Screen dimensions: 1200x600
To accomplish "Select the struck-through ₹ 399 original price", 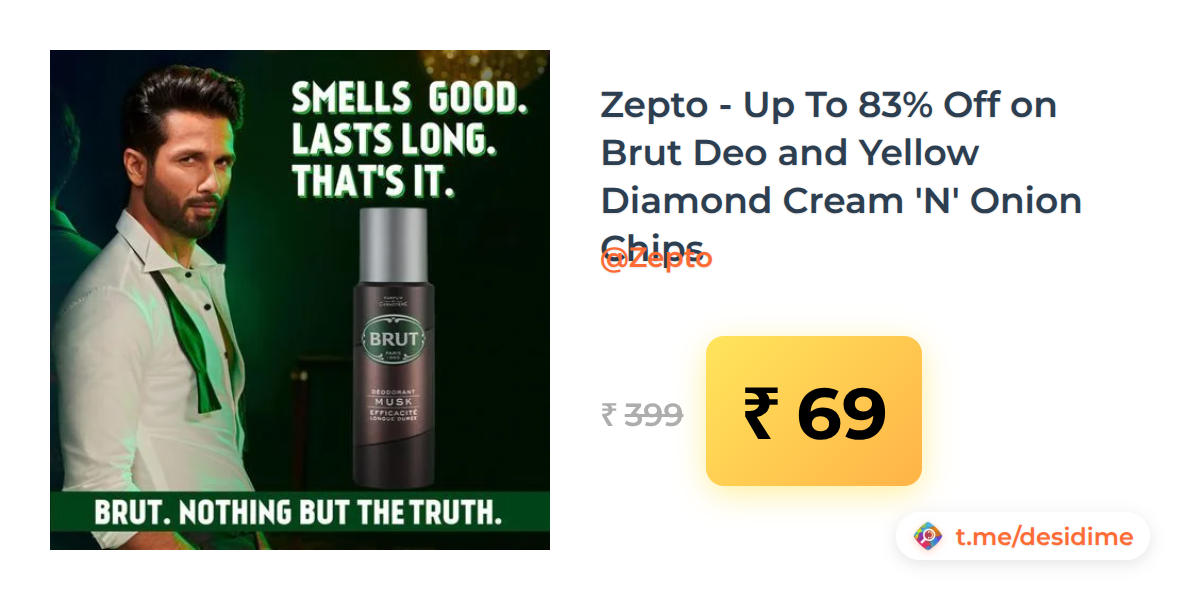I will (x=642, y=414).
